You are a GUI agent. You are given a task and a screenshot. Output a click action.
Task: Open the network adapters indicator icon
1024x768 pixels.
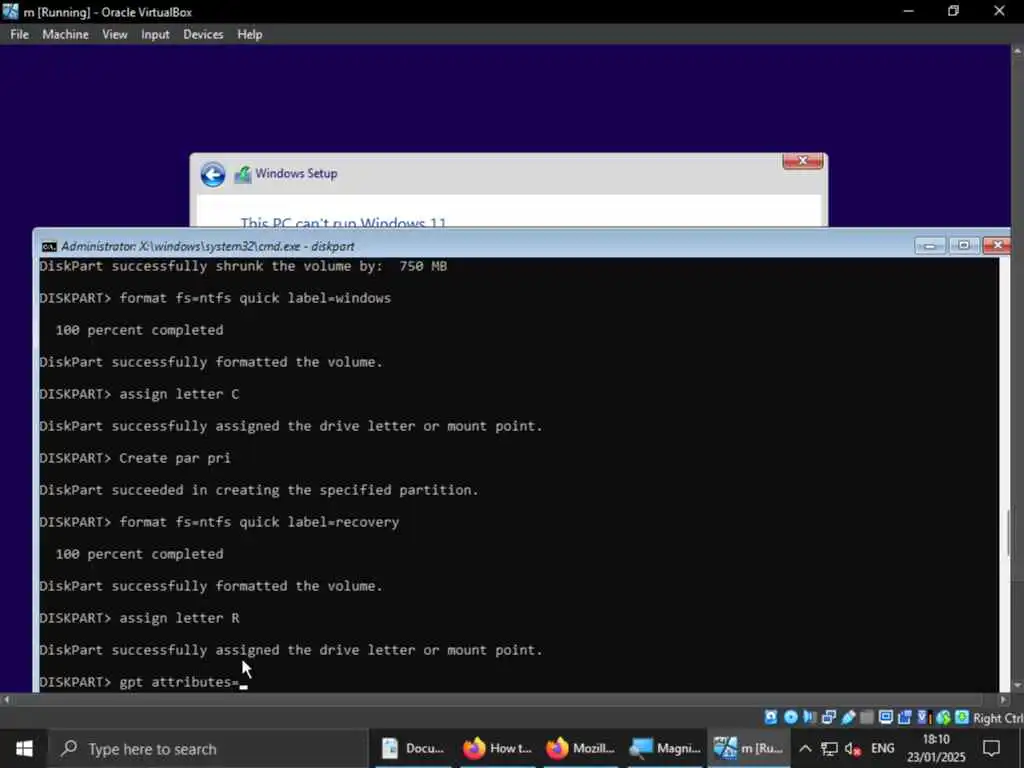coord(829,717)
